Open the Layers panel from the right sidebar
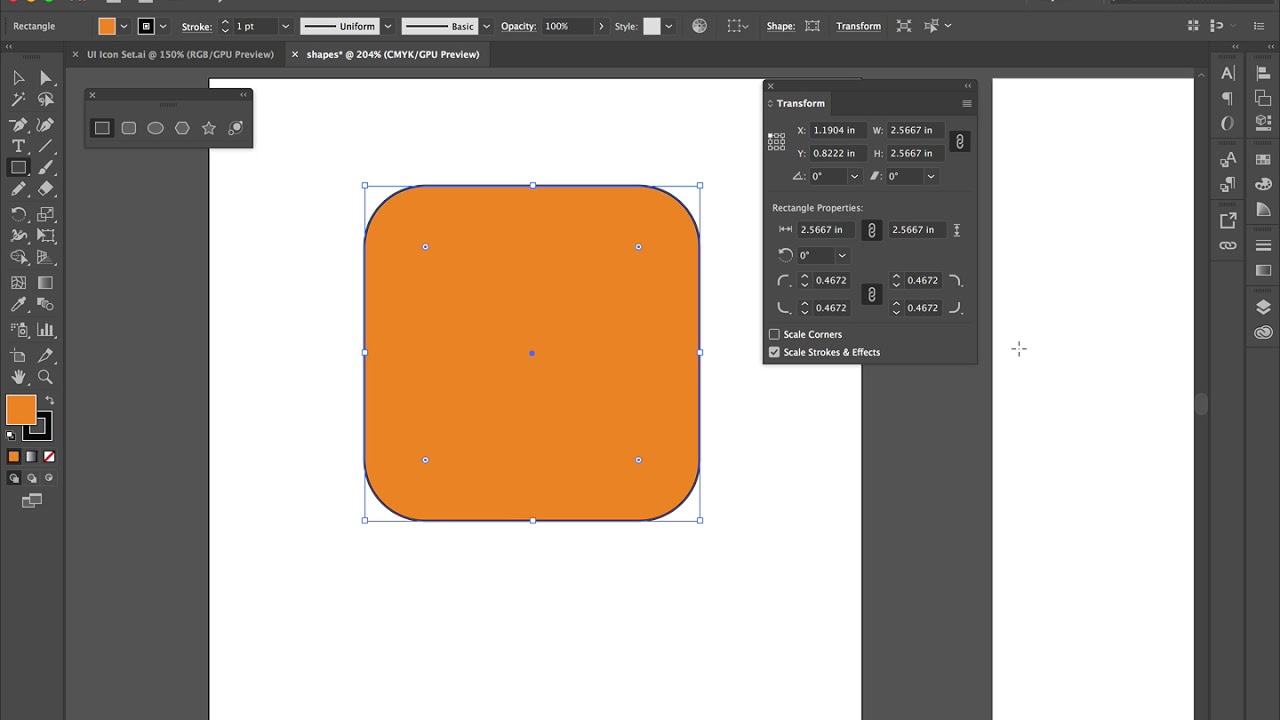 1262,307
